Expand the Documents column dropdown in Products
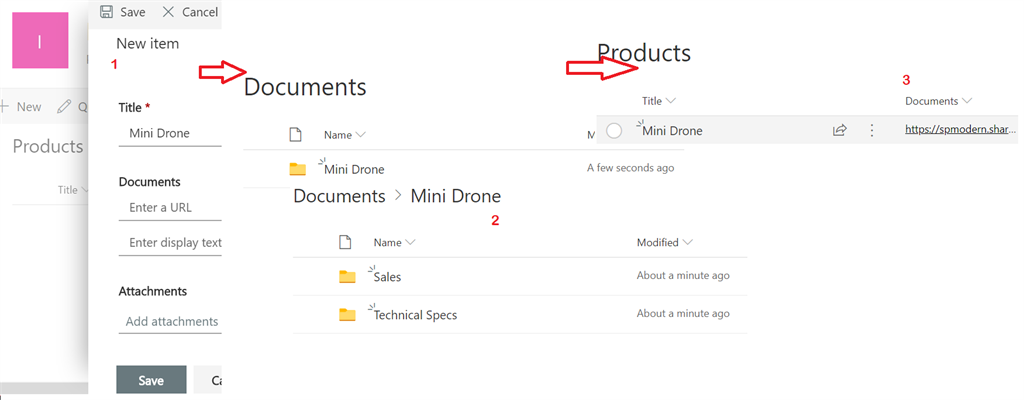 pos(968,101)
